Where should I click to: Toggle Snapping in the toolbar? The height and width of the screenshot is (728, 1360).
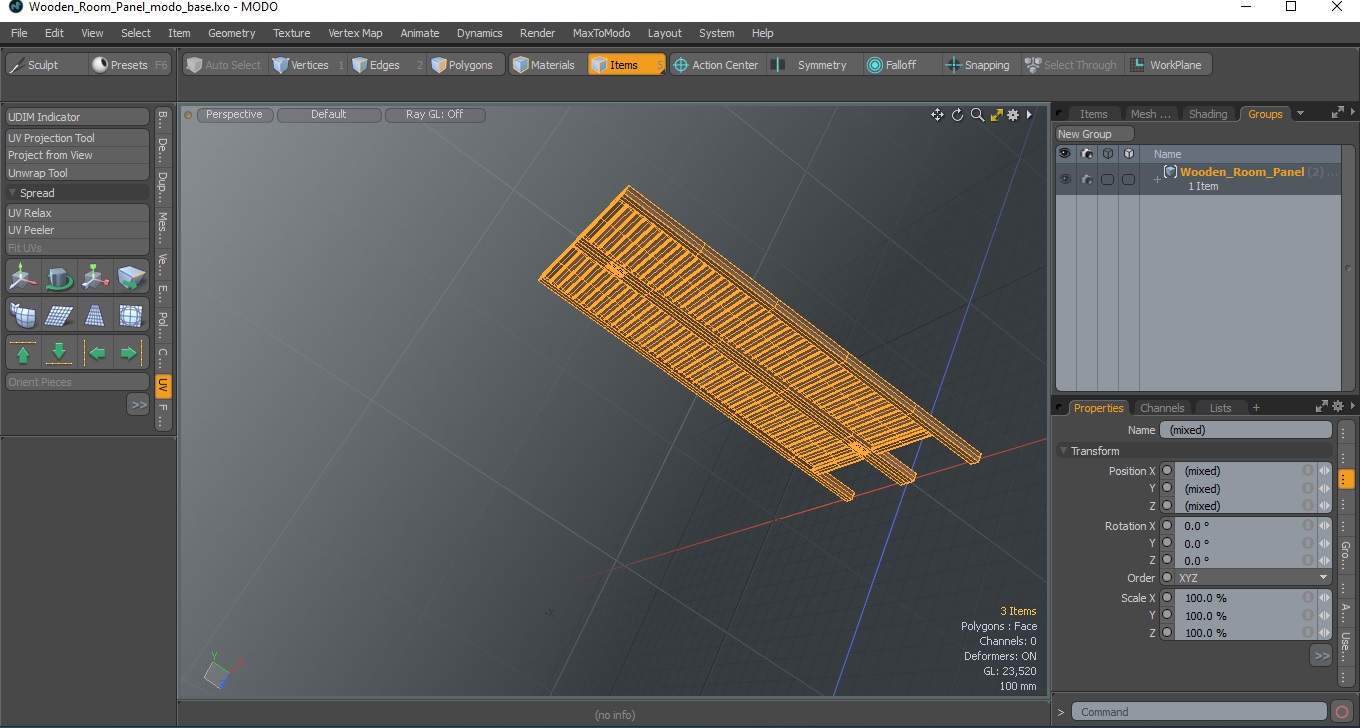tap(978, 65)
